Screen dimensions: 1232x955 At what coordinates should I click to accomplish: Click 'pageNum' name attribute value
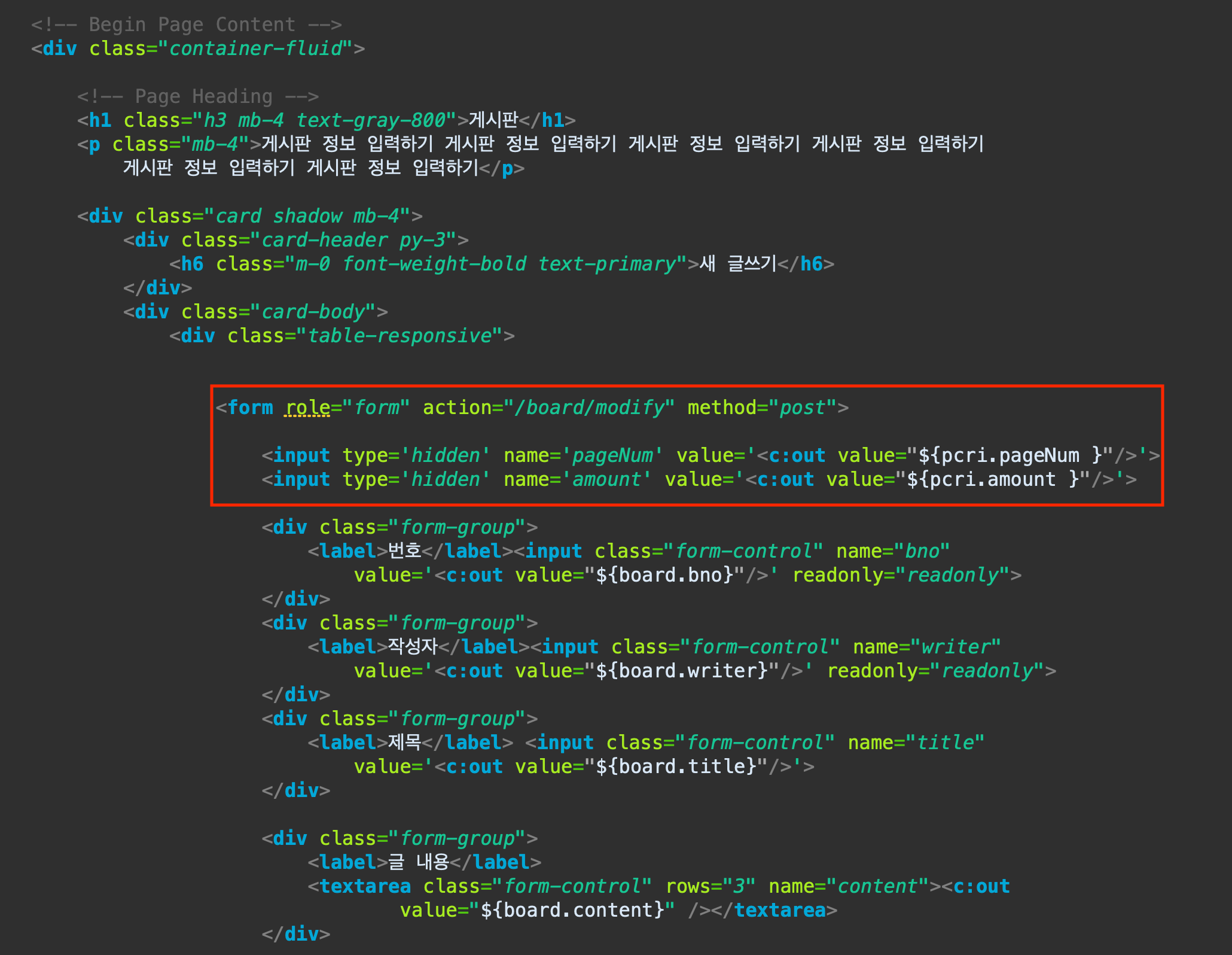(612, 455)
